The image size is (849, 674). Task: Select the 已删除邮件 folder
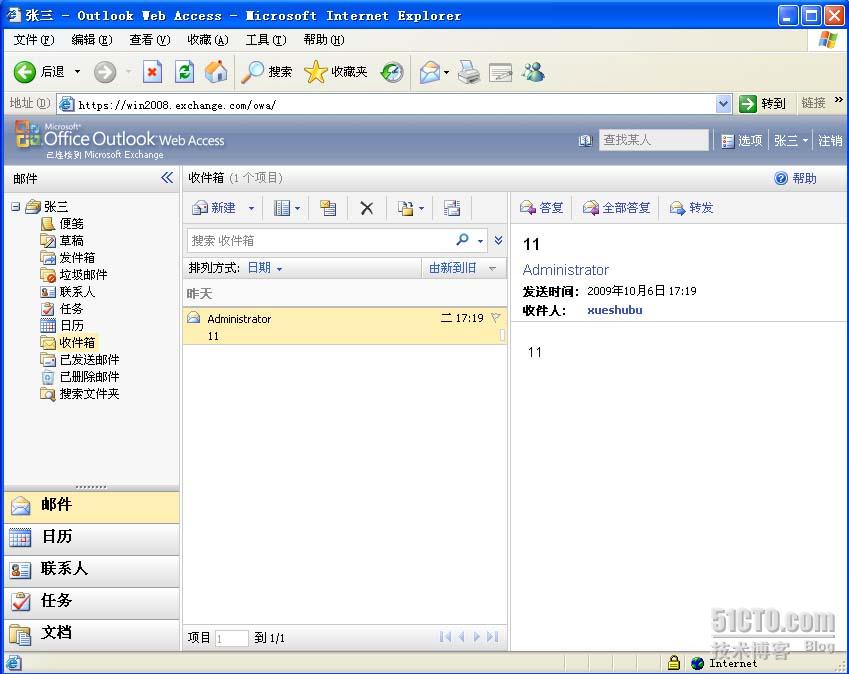[80, 376]
